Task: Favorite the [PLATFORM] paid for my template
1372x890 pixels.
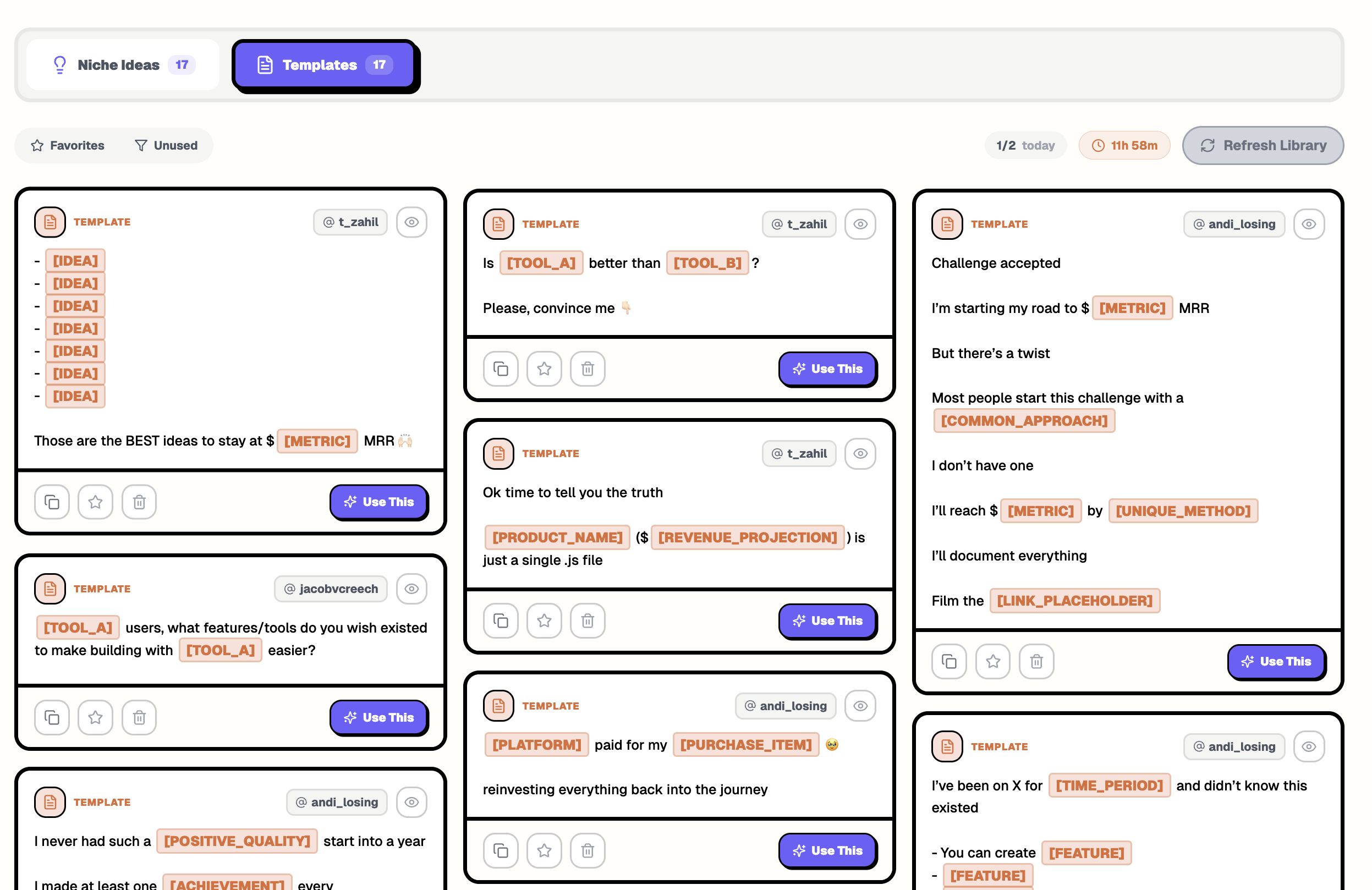Action: click(544, 850)
